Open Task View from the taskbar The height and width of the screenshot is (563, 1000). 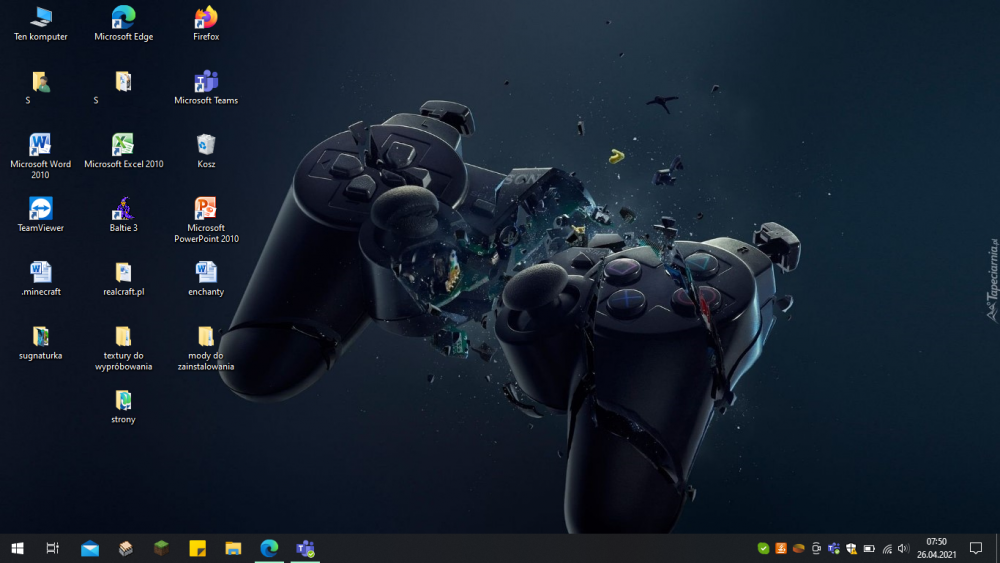coord(53,548)
